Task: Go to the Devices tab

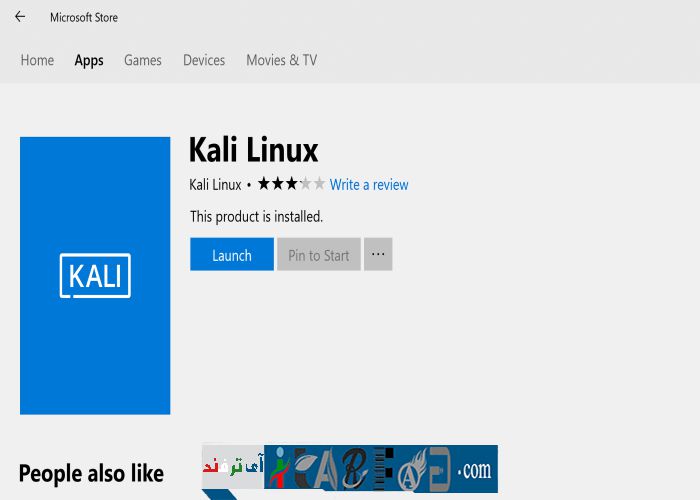Action: (204, 60)
